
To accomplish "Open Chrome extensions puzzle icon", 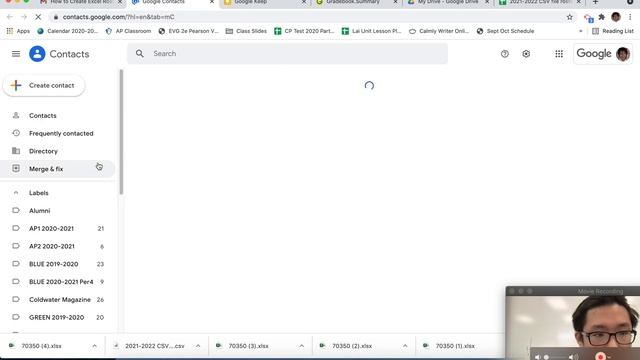I will pyautogui.click(x=602, y=17).
